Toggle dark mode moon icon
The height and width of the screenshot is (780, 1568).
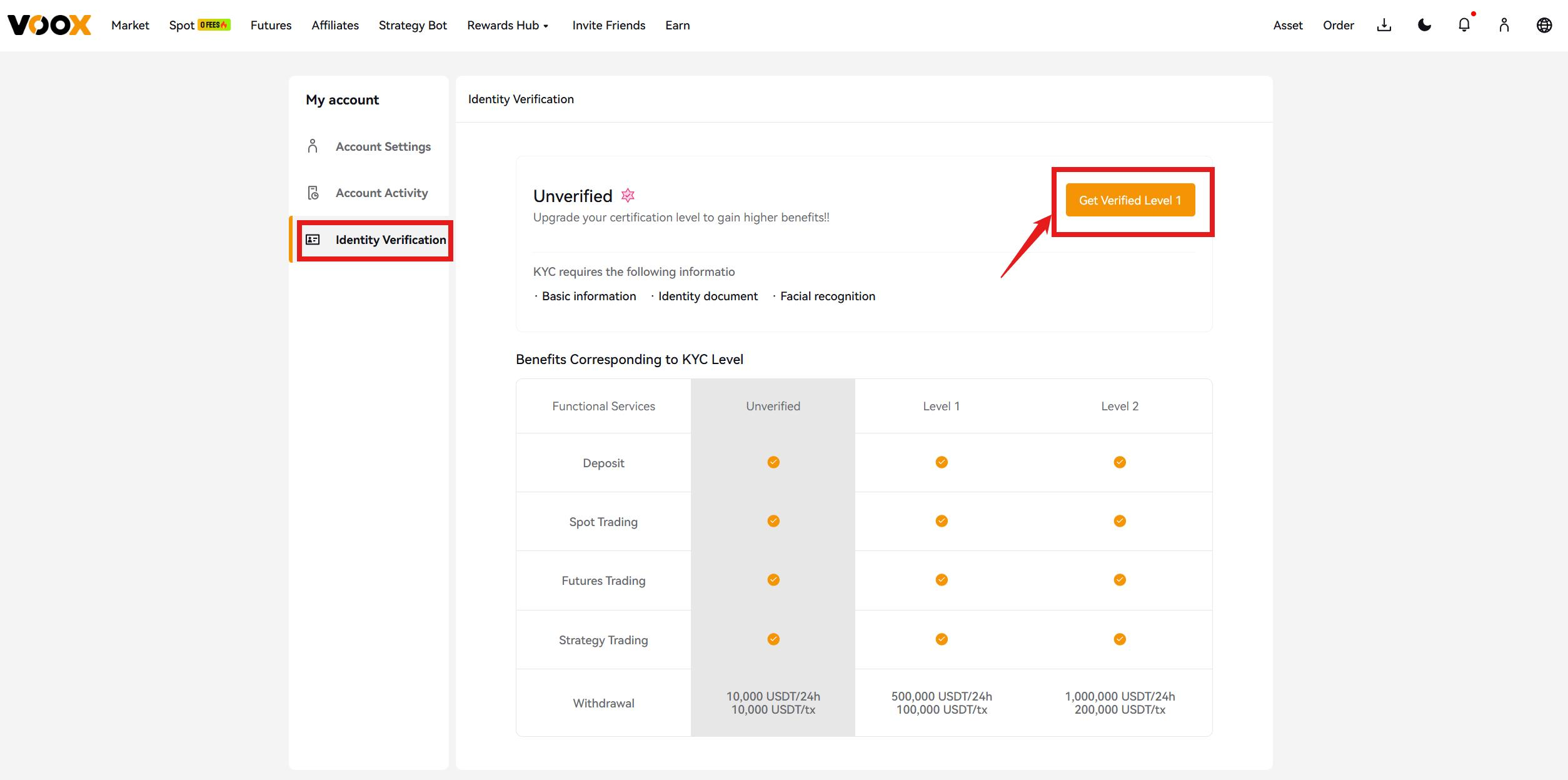point(1424,25)
